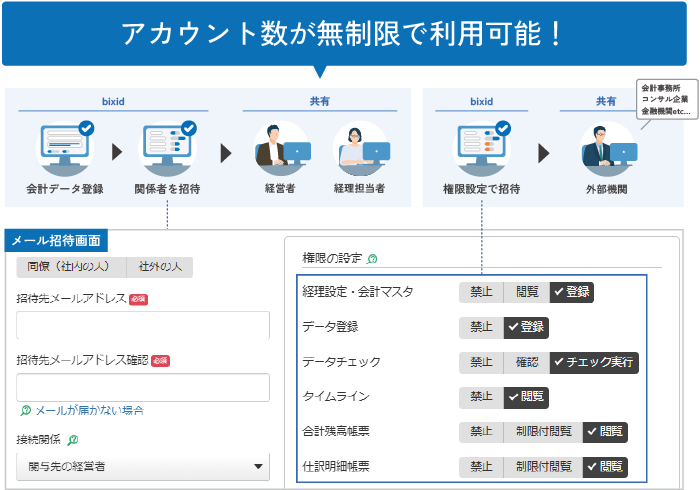Click the アカウント数が無制限で利用可能！ banner
This screenshot has height=490, width=700.
(344, 34)
